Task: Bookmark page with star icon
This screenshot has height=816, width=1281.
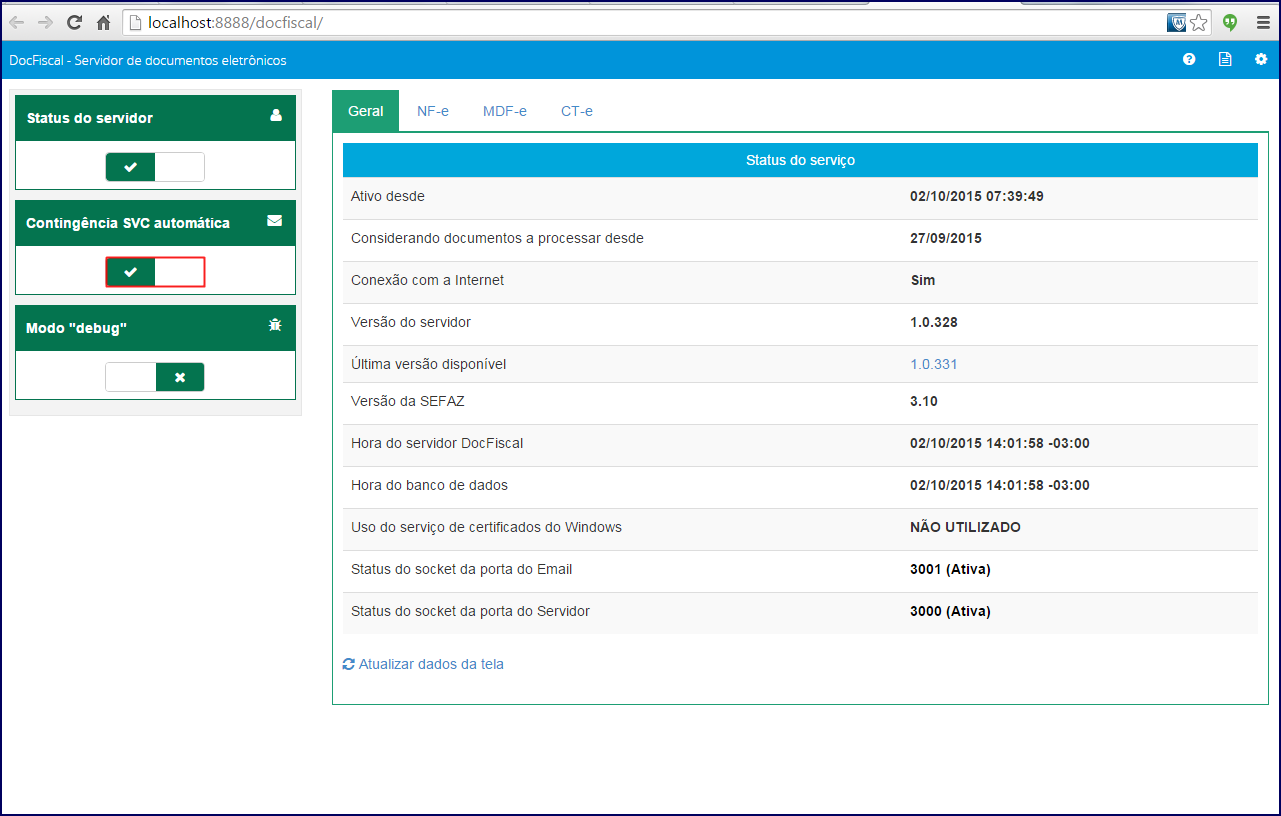Action: click(x=1199, y=22)
